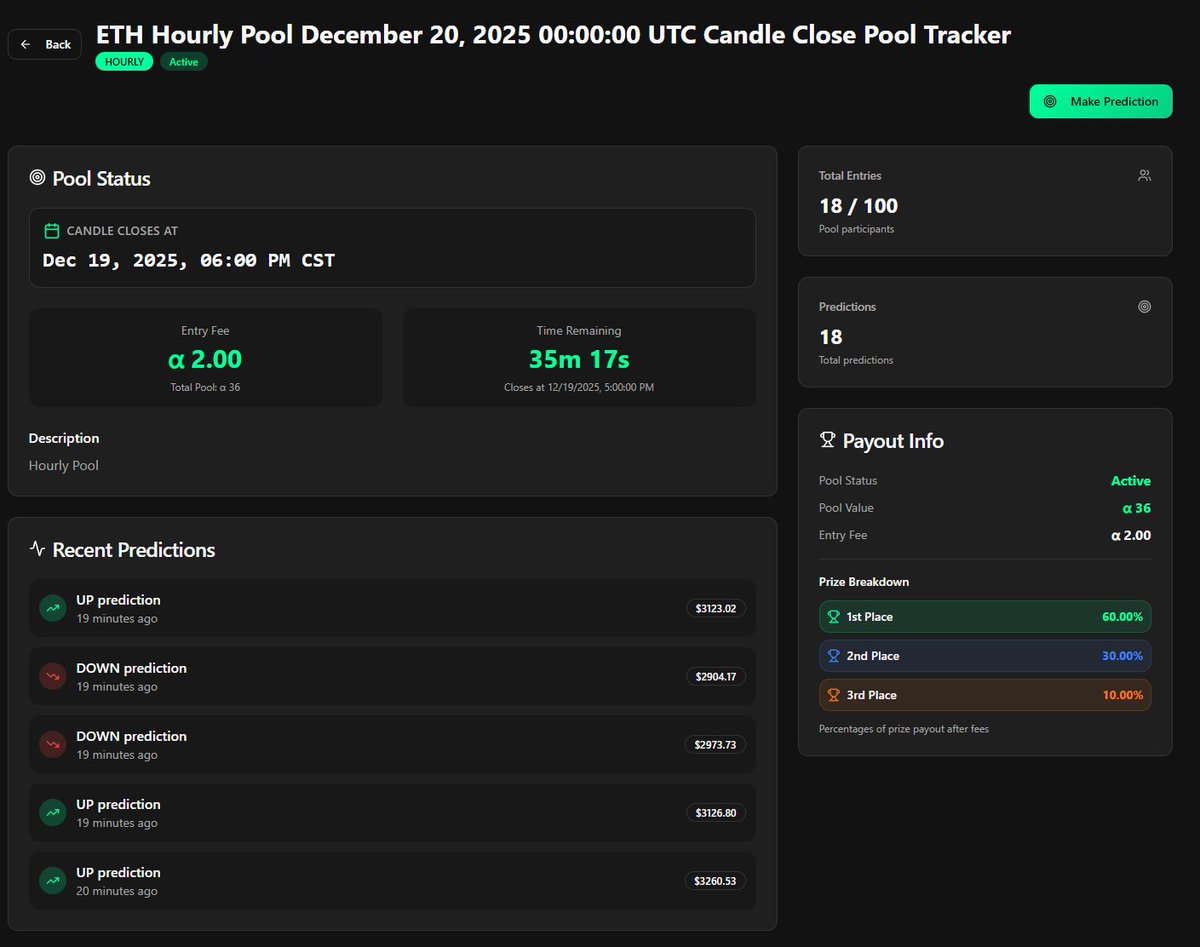Select the 1st Place 60.00% row

tap(985, 617)
